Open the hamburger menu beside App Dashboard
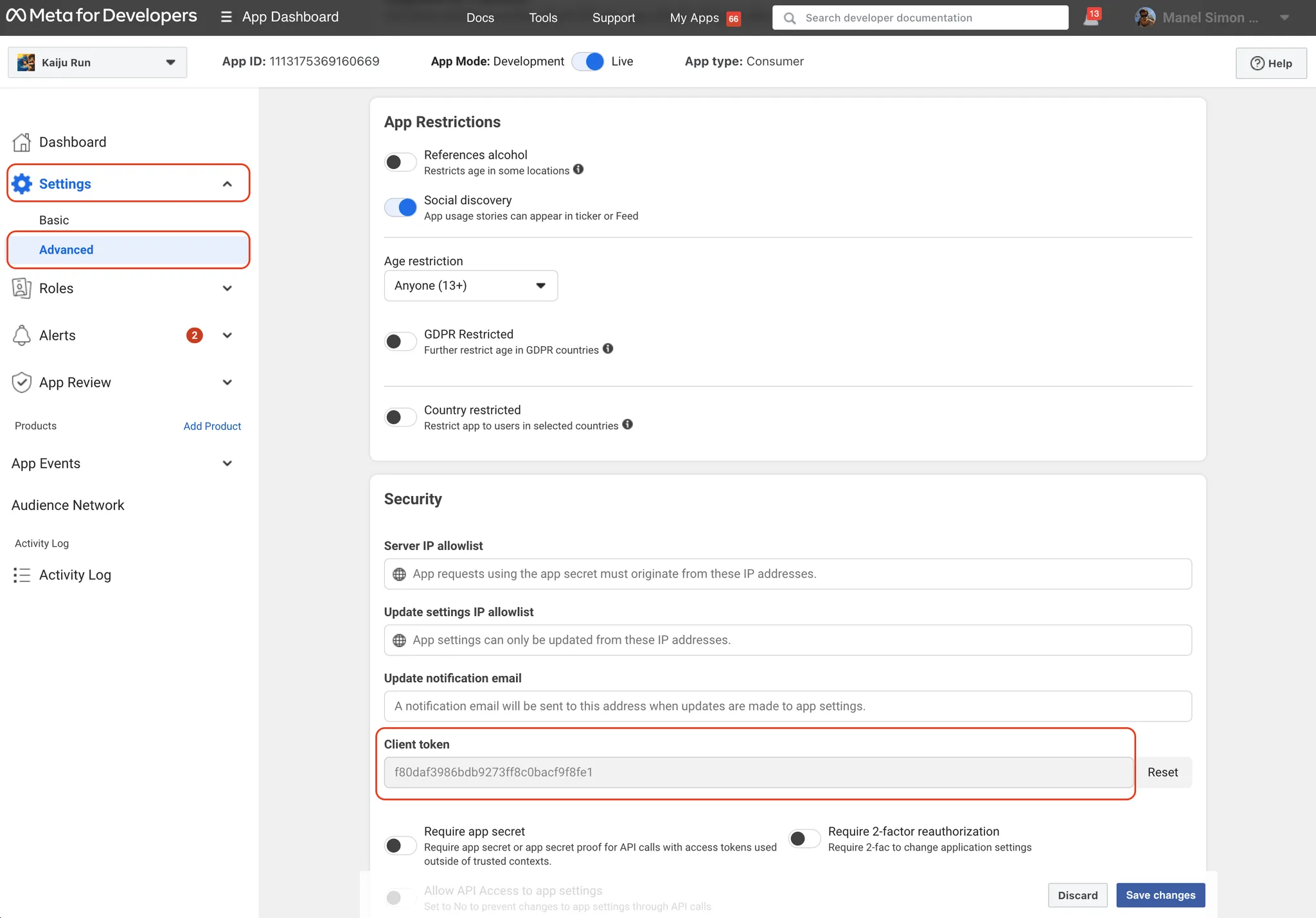Screen dimensions: 1316x918 226,17
